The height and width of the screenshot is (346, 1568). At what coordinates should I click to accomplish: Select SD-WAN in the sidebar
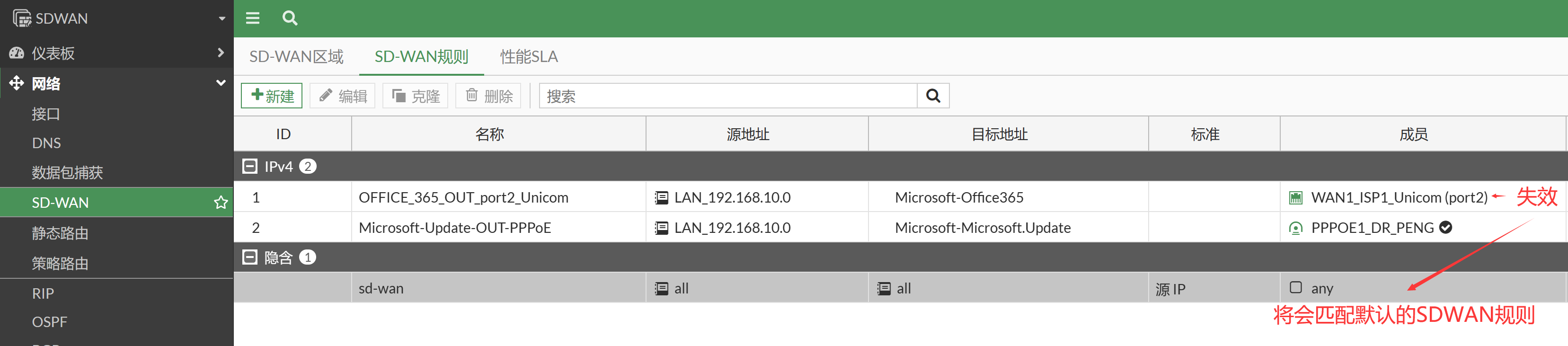116,202
